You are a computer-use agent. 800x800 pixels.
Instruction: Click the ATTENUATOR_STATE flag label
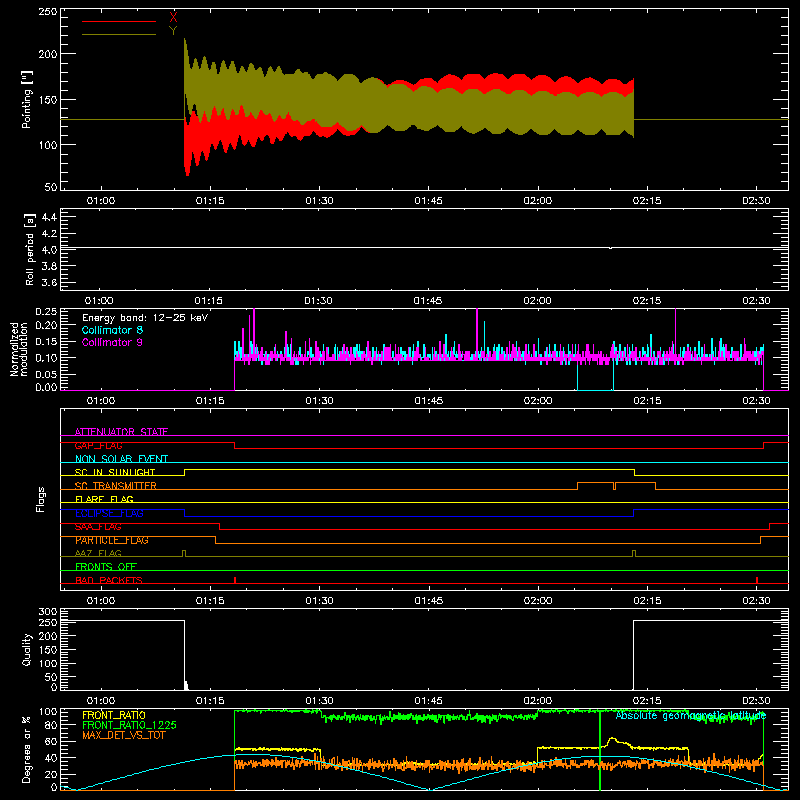[x=121, y=432]
